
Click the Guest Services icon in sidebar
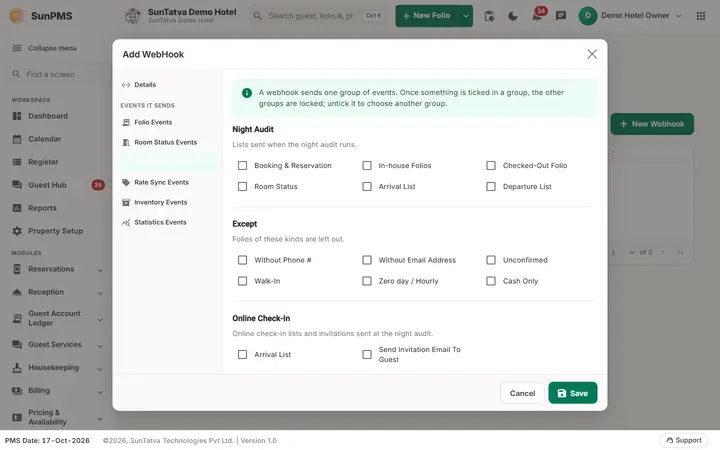click(x=17, y=344)
